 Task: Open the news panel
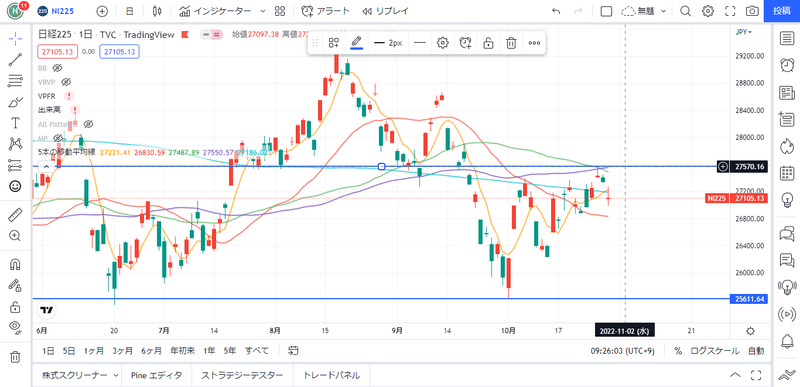tap(787, 93)
